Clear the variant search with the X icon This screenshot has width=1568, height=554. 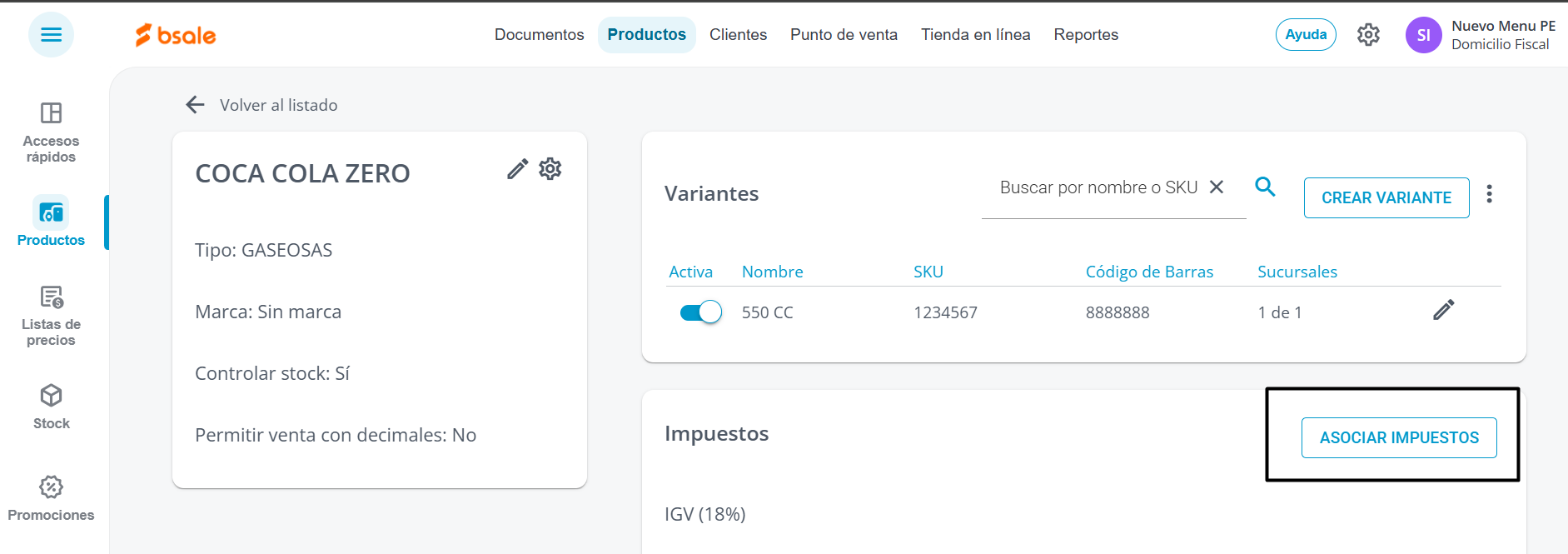tap(1217, 187)
